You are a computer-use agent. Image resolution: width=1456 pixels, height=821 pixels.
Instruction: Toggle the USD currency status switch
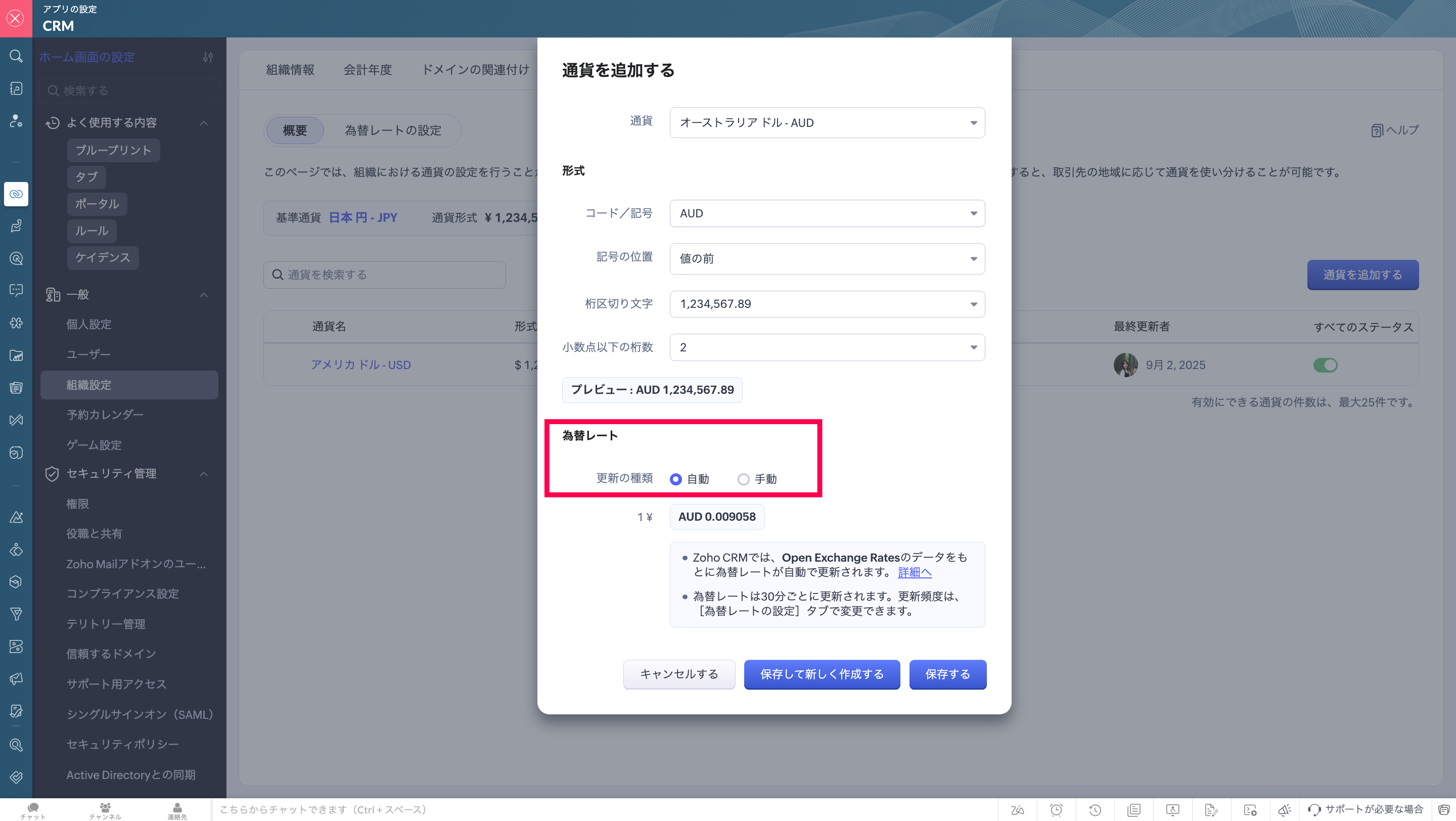click(1325, 365)
